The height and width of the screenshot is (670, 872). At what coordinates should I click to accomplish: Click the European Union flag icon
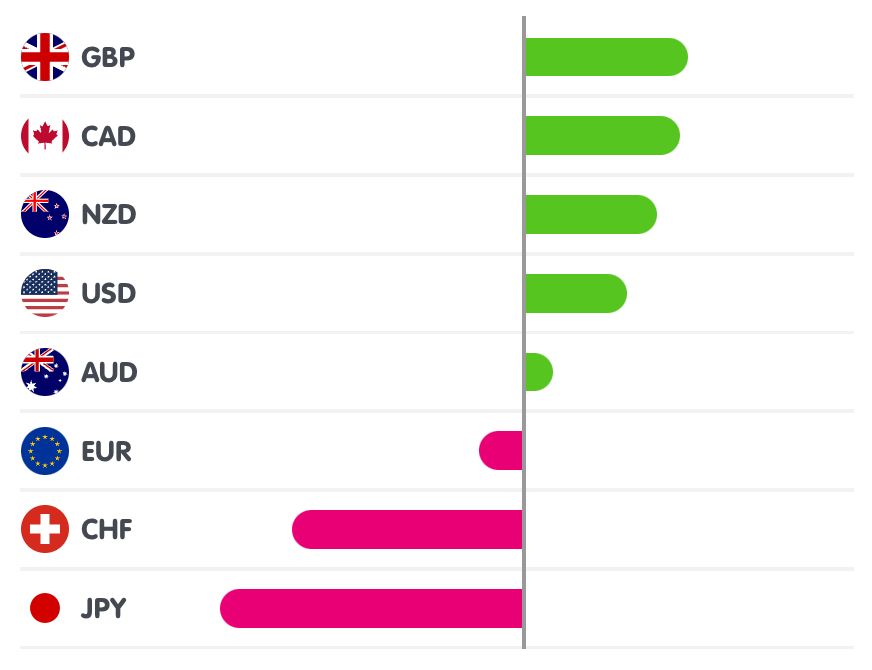(45, 451)
